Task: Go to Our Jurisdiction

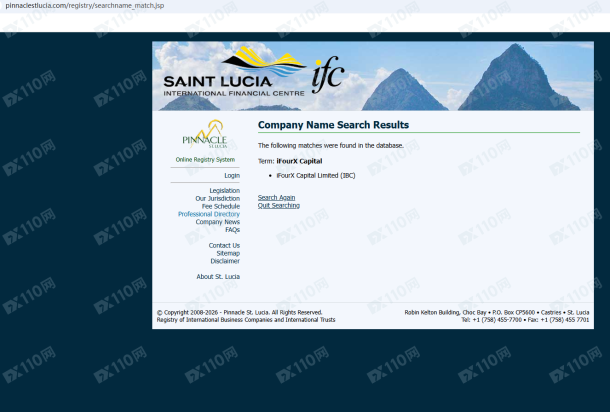Action: click(217, 198)
